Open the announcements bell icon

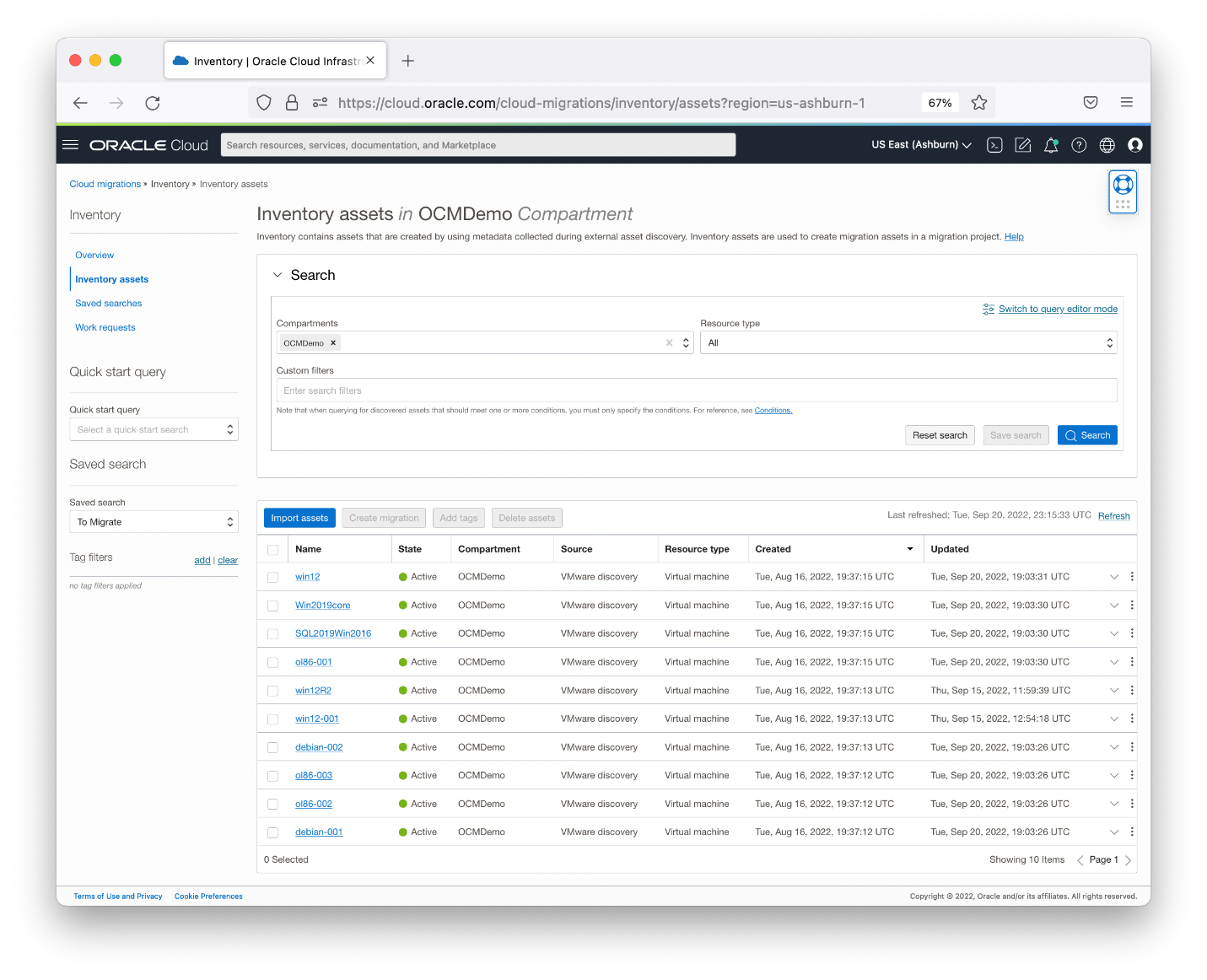pyautogui.click(x=1051, y=145)
